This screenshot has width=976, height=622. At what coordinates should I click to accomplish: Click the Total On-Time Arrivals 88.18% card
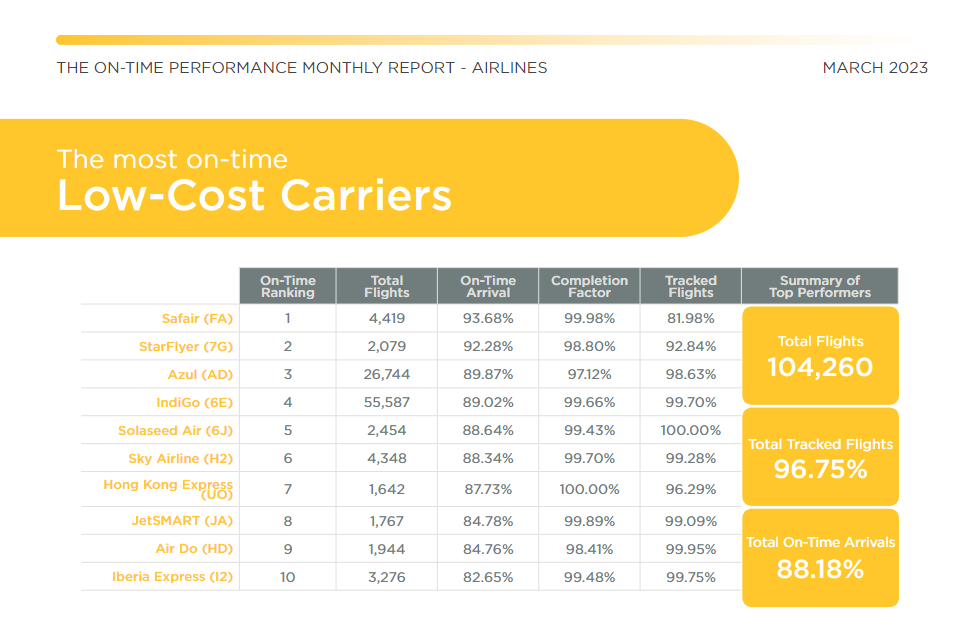[x=820, y=558]
